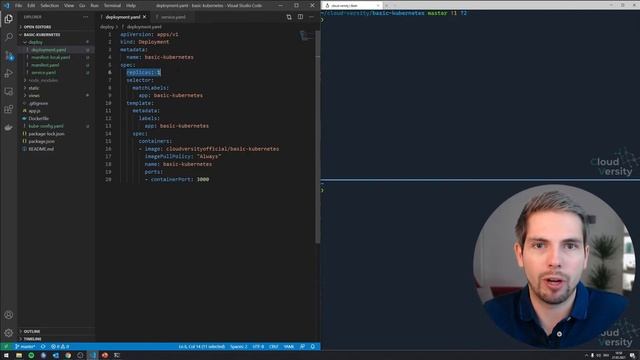Open the Selection menu

tap(49, 6)
